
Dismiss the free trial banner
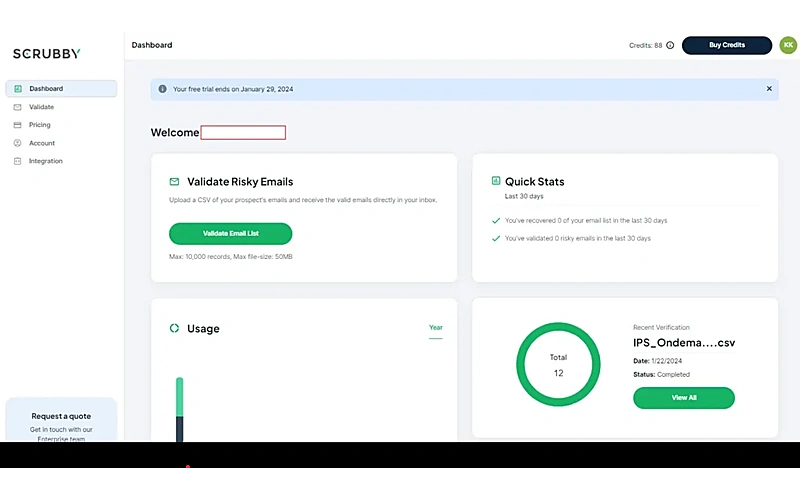coord(769,89)
